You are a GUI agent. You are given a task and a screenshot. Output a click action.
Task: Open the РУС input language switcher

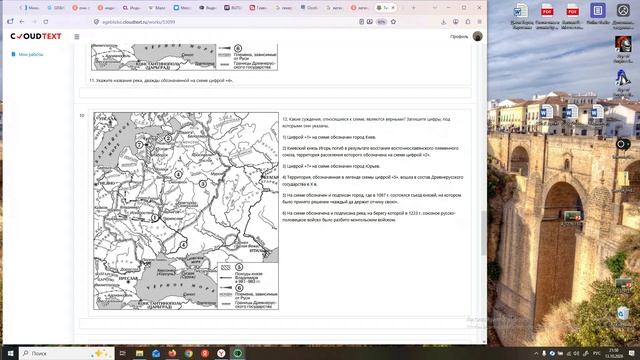click(597, 353)
